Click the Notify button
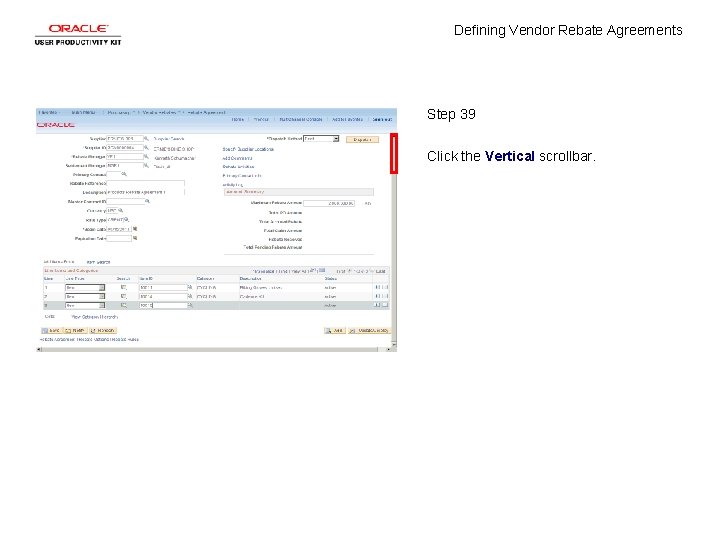Viewport: 720px width, 540px height. click(75, 331)
